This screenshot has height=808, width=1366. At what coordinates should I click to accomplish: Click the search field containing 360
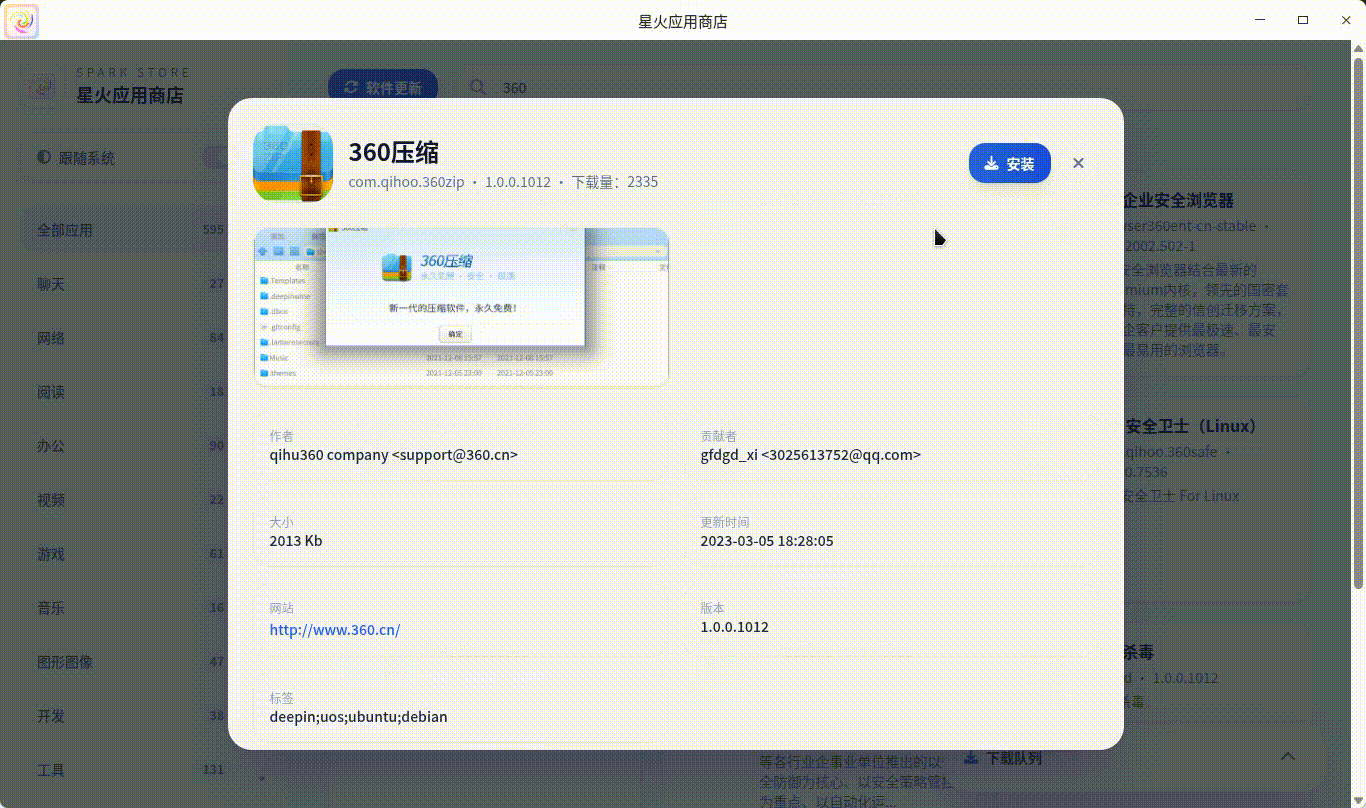(x=514, y=88)
